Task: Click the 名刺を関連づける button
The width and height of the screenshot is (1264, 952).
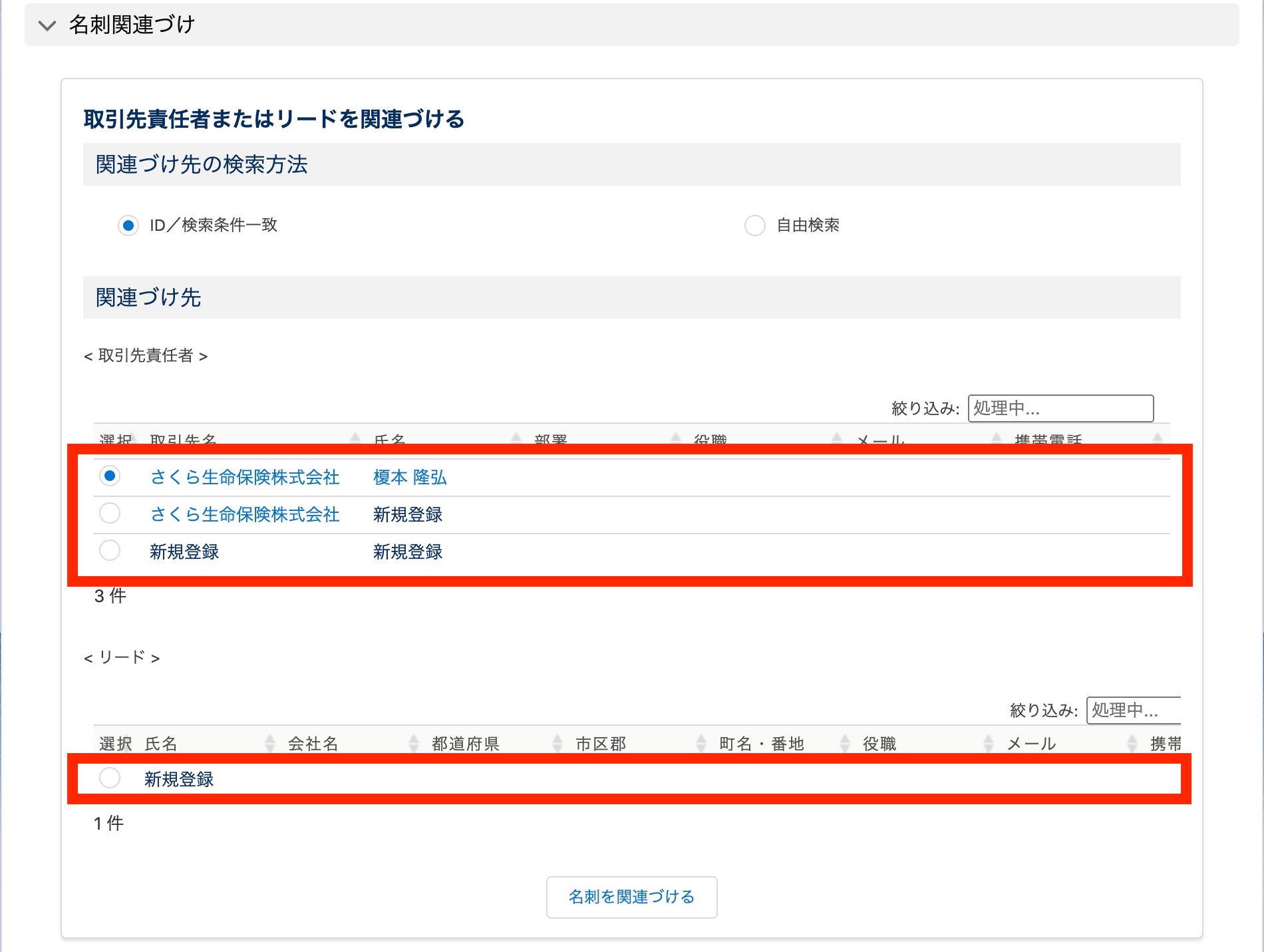Action: tap(631, 897)
